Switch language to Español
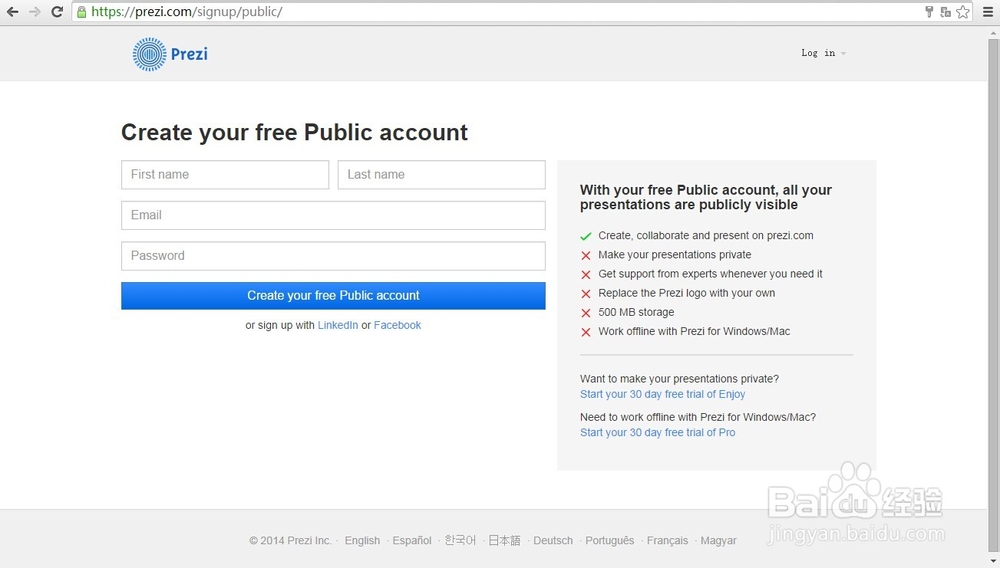Screen dimensions: 1000x568 click(x=412, y=541)
